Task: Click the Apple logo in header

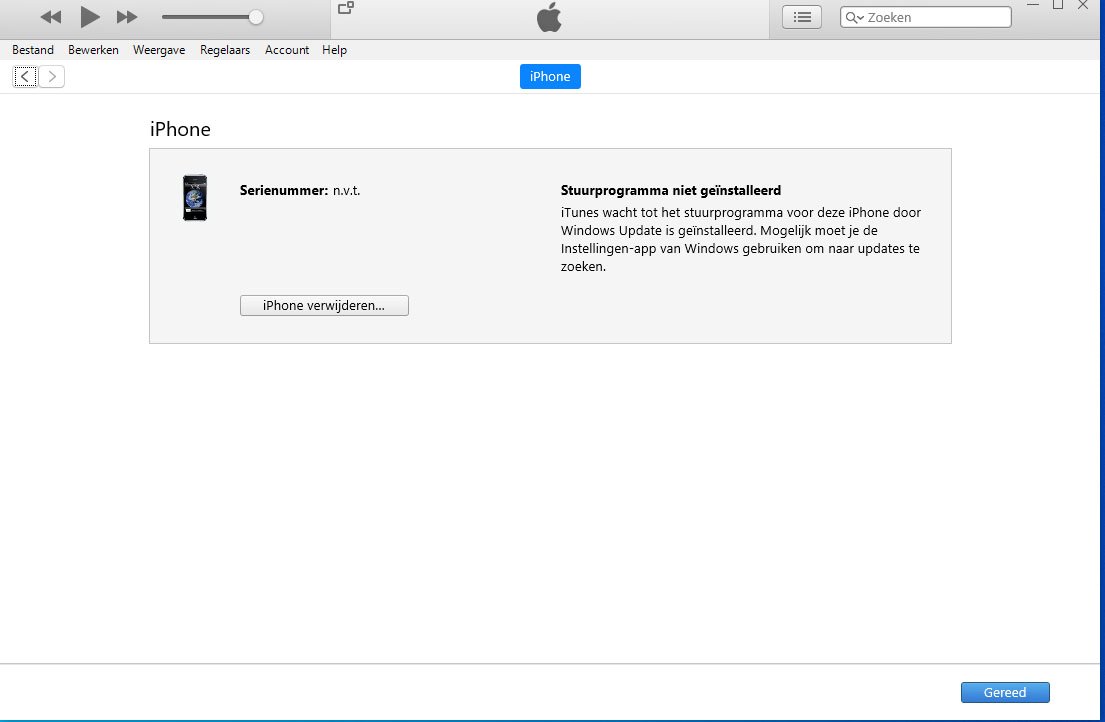Action: pyautogui.click(x=549, y=17)
